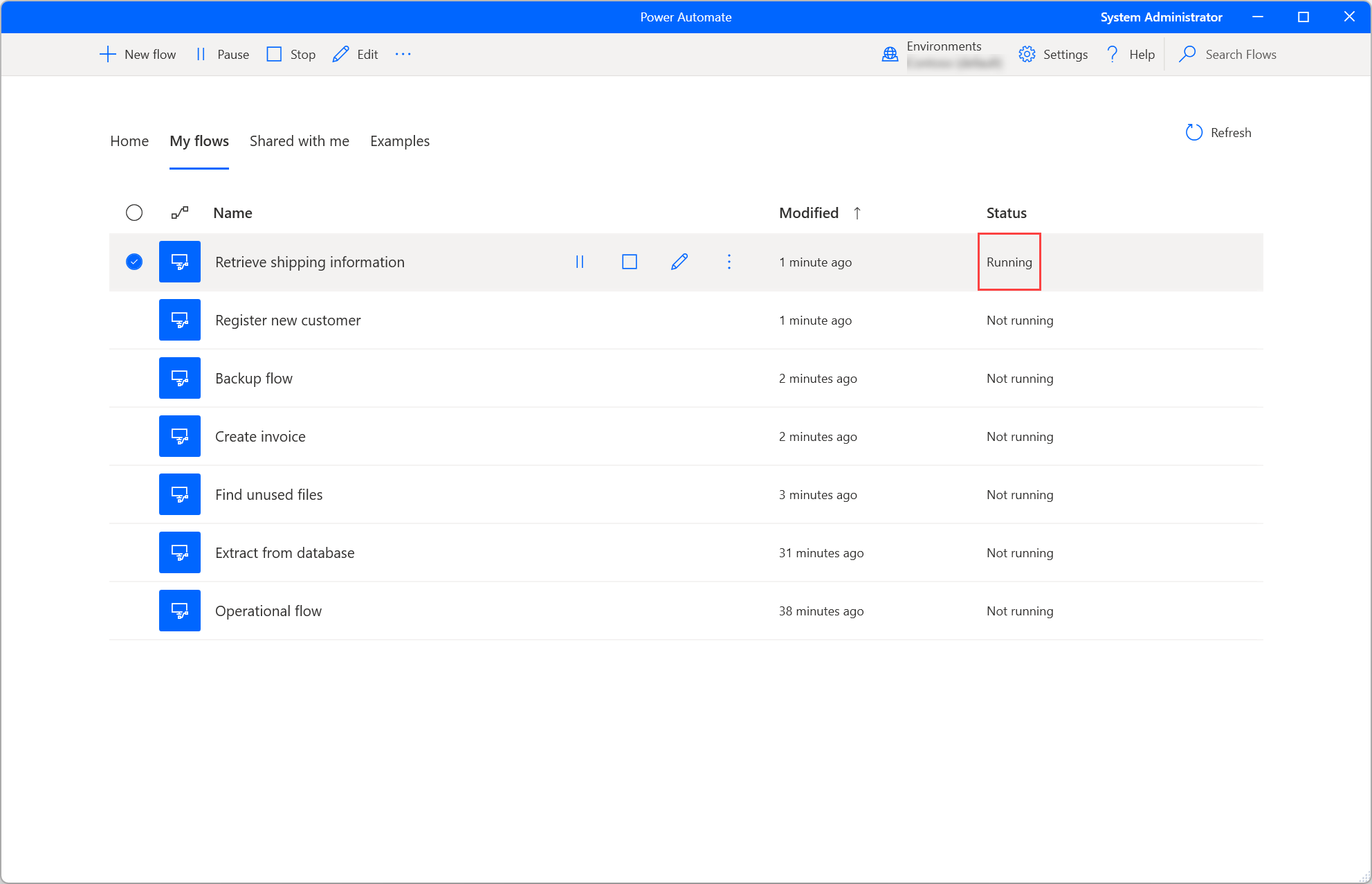Click the Environments dropdown in toolbar
The height and width of the screenshot is (884, 1372).
[939, 54]
